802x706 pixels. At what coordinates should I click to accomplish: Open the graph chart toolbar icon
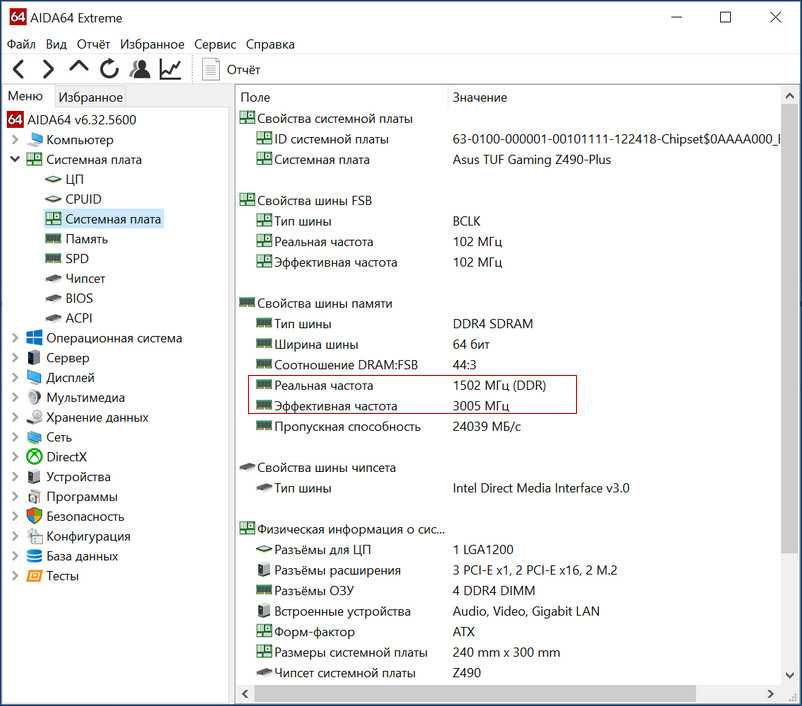pos(170,69)
